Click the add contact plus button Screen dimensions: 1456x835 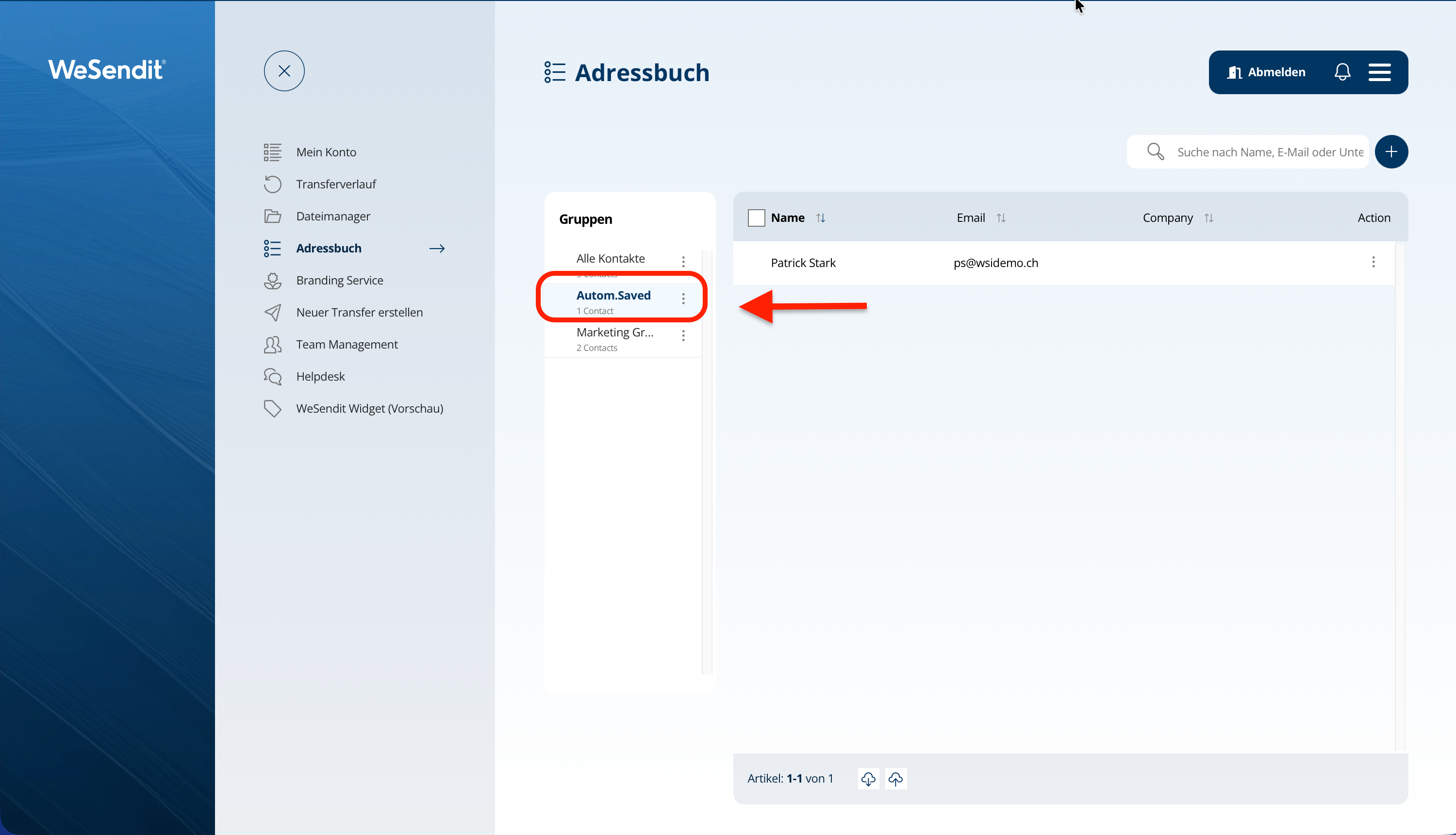pos(1390,152)
